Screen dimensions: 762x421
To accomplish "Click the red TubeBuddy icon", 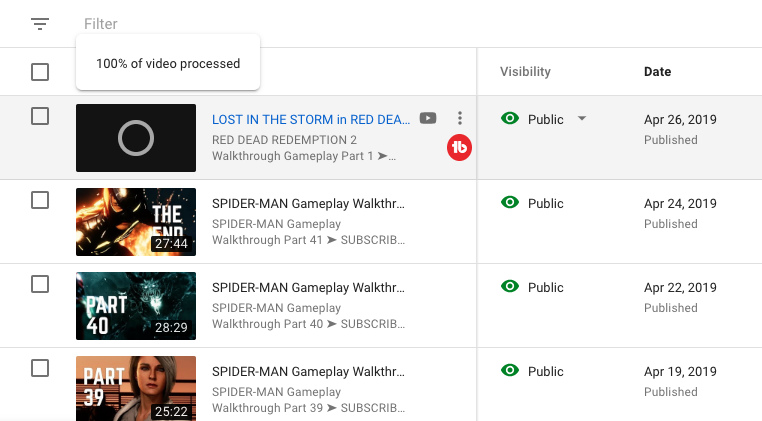I will (x=459, y=147).
